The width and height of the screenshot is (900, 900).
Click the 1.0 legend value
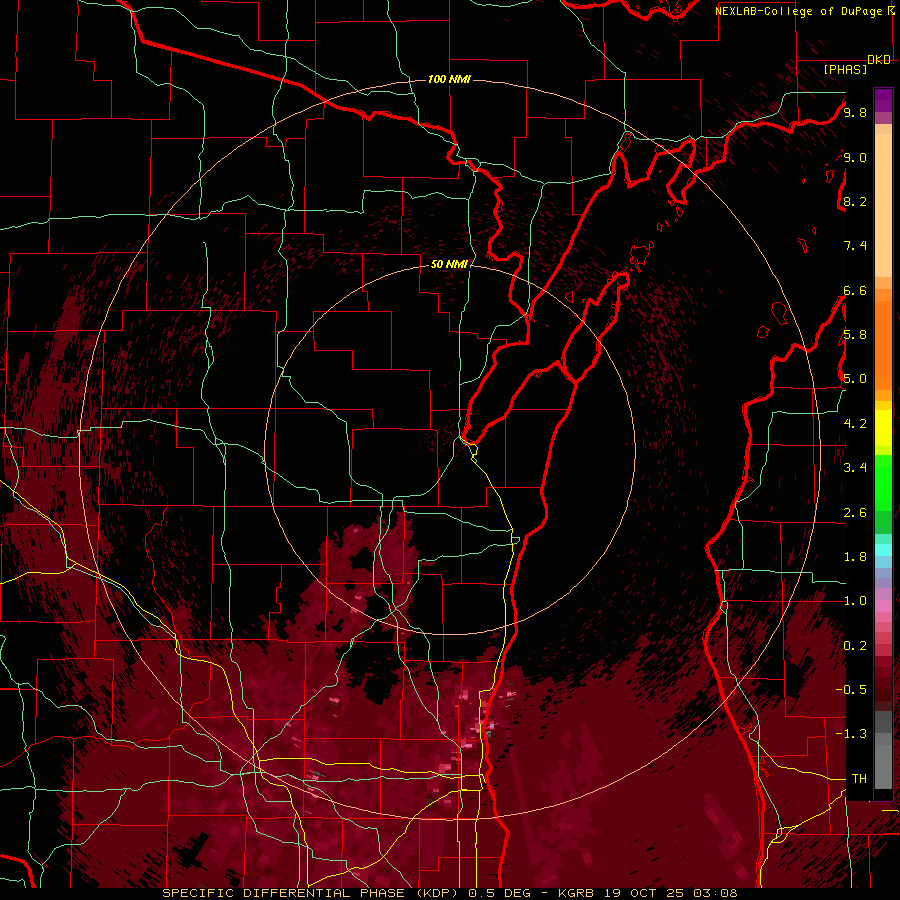(x=855, y=601)
